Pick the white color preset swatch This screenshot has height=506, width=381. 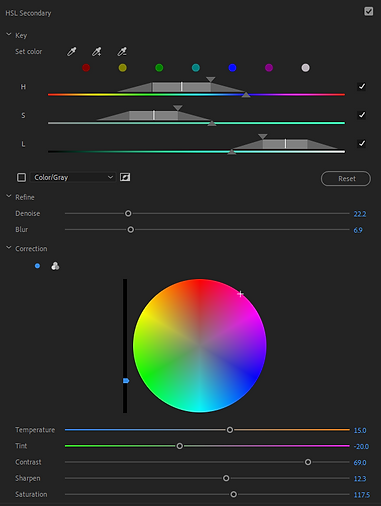tap(305, 68)
